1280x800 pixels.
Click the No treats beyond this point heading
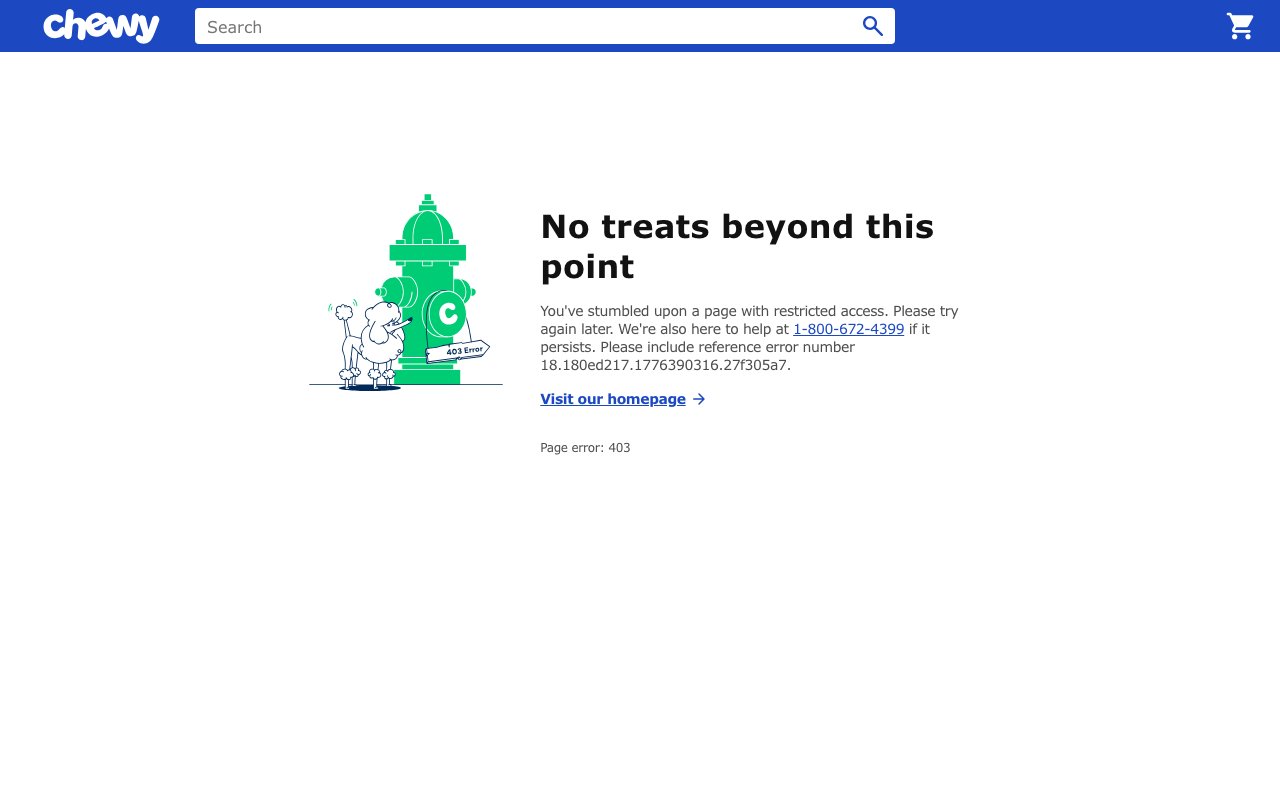pyautogui.click(x=736, y=246)
